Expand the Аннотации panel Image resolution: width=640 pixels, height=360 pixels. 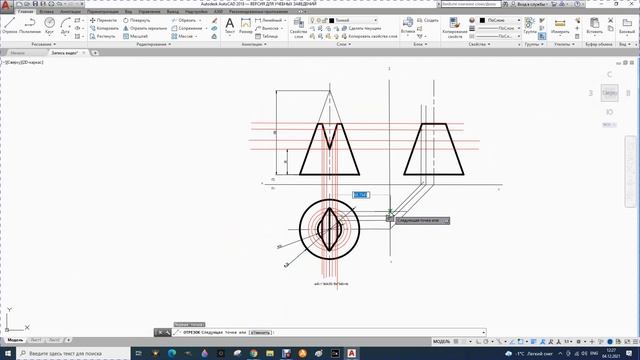254,44
